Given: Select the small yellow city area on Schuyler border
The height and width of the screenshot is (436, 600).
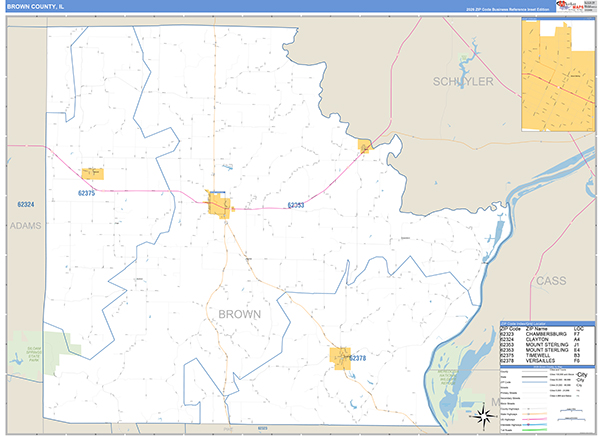Looking at the screenshot, I should pyautogui.click(x=364, y=145).
